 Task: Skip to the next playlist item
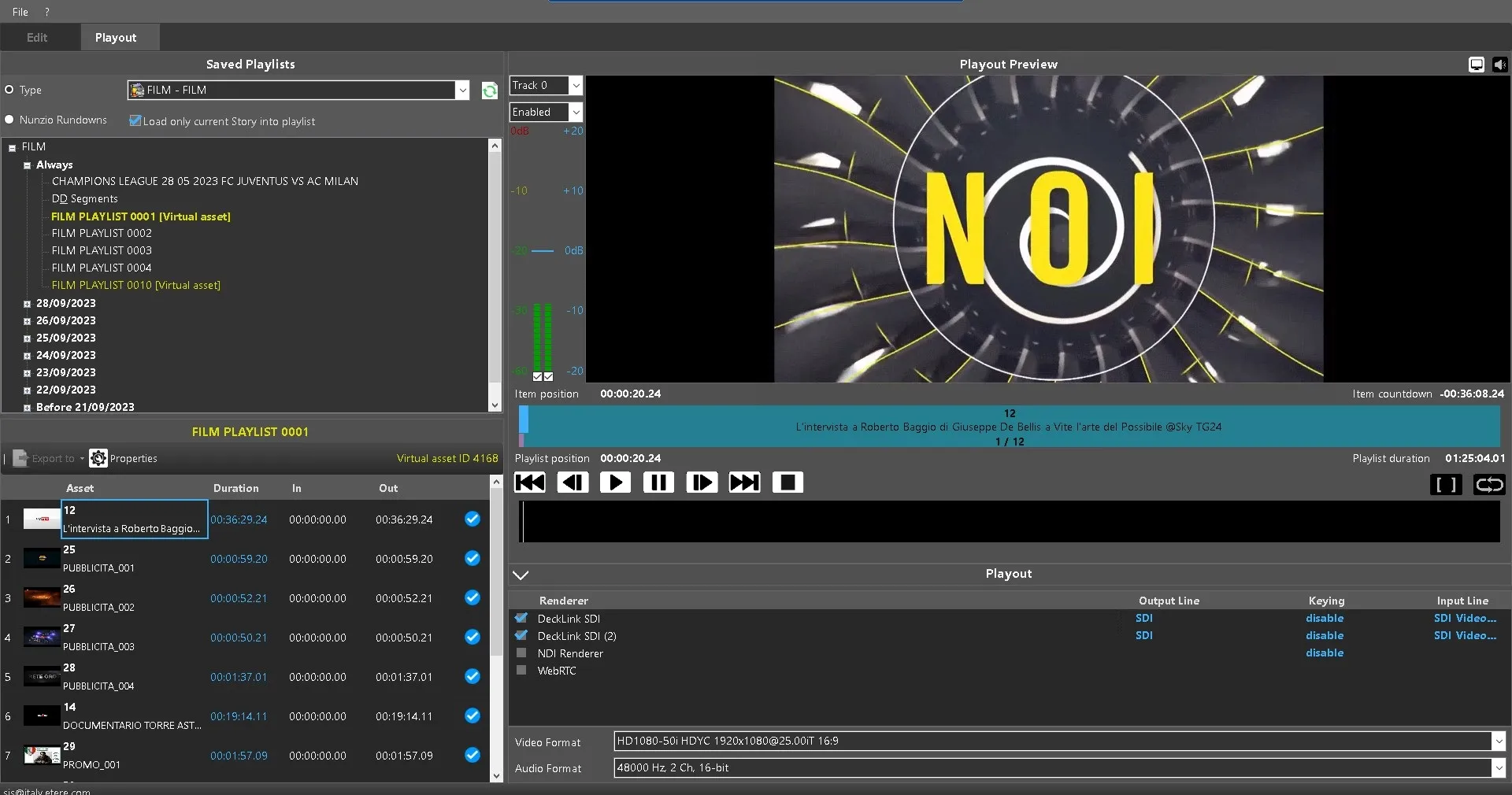tap(744, 483)
